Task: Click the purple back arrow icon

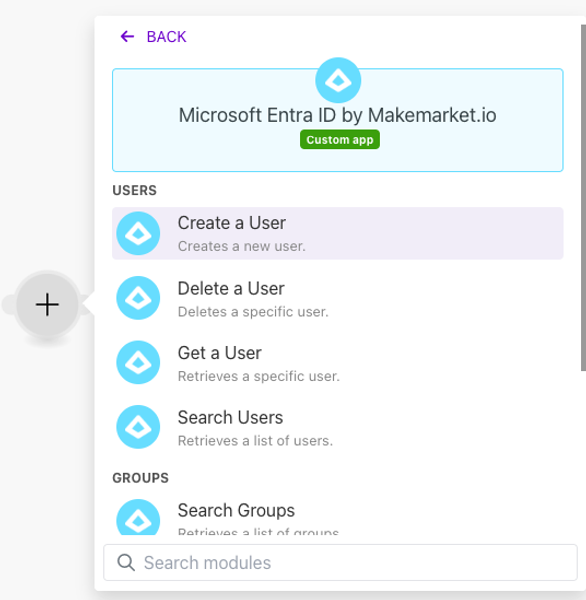Action: [127, 37]
